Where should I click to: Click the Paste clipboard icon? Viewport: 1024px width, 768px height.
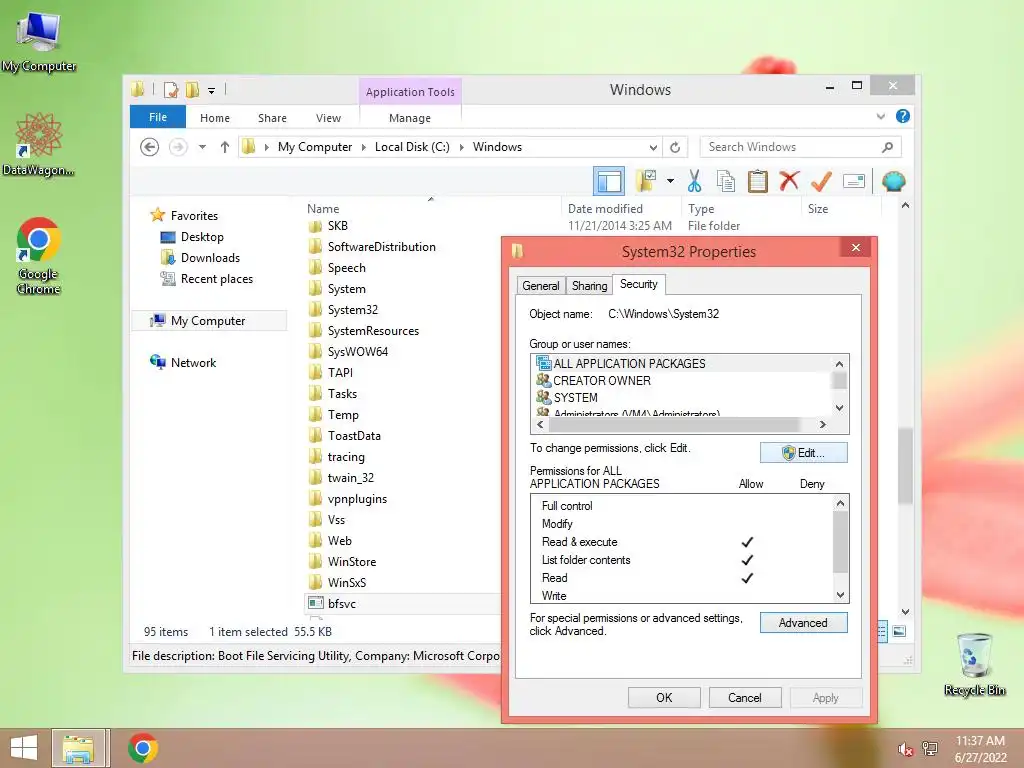[758, 181]
